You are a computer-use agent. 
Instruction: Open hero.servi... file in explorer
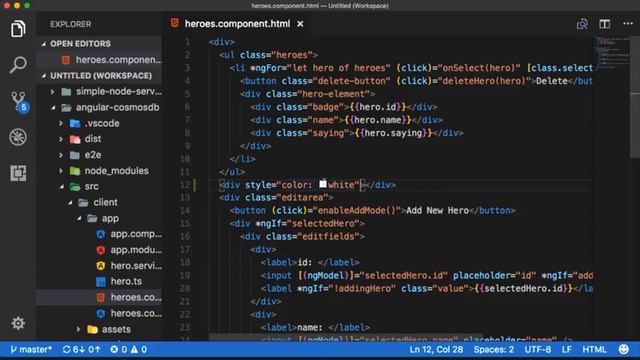(x=100, y=266)
